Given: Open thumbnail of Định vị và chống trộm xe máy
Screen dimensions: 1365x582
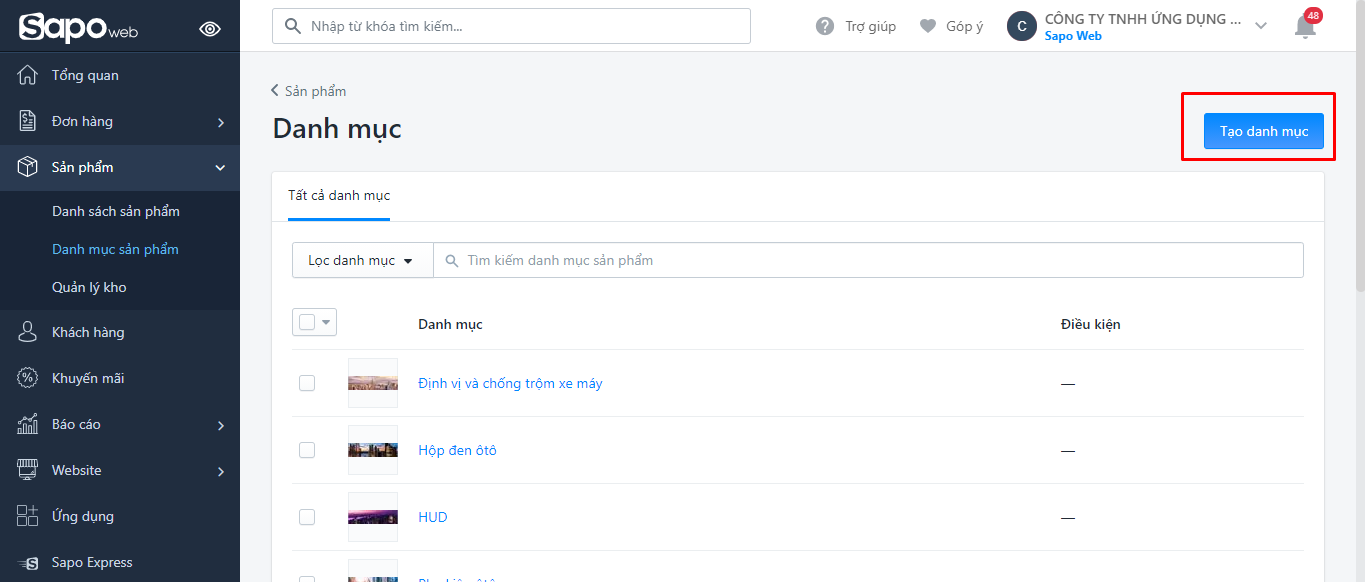Looking at the screenshot, I should coord(373,383).
